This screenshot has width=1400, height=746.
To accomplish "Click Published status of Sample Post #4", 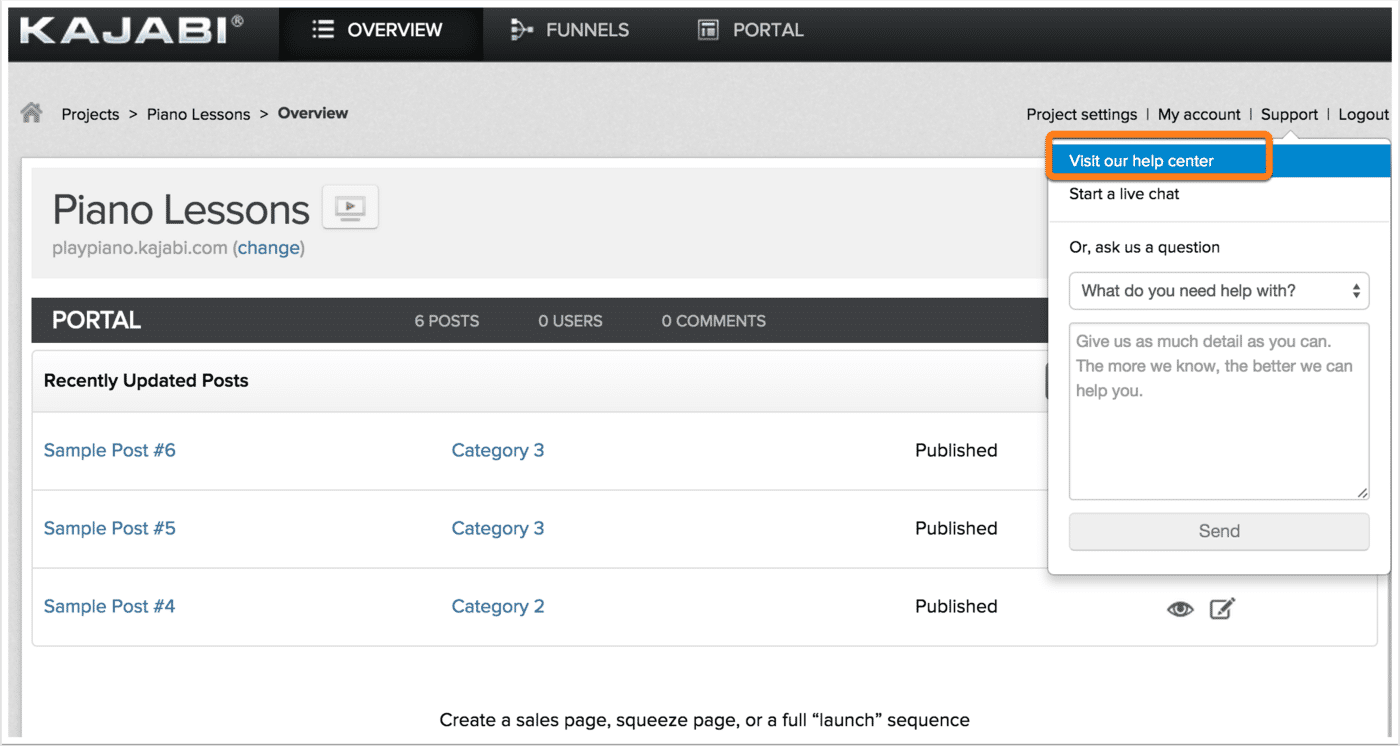I will click(x=956, y=606).
